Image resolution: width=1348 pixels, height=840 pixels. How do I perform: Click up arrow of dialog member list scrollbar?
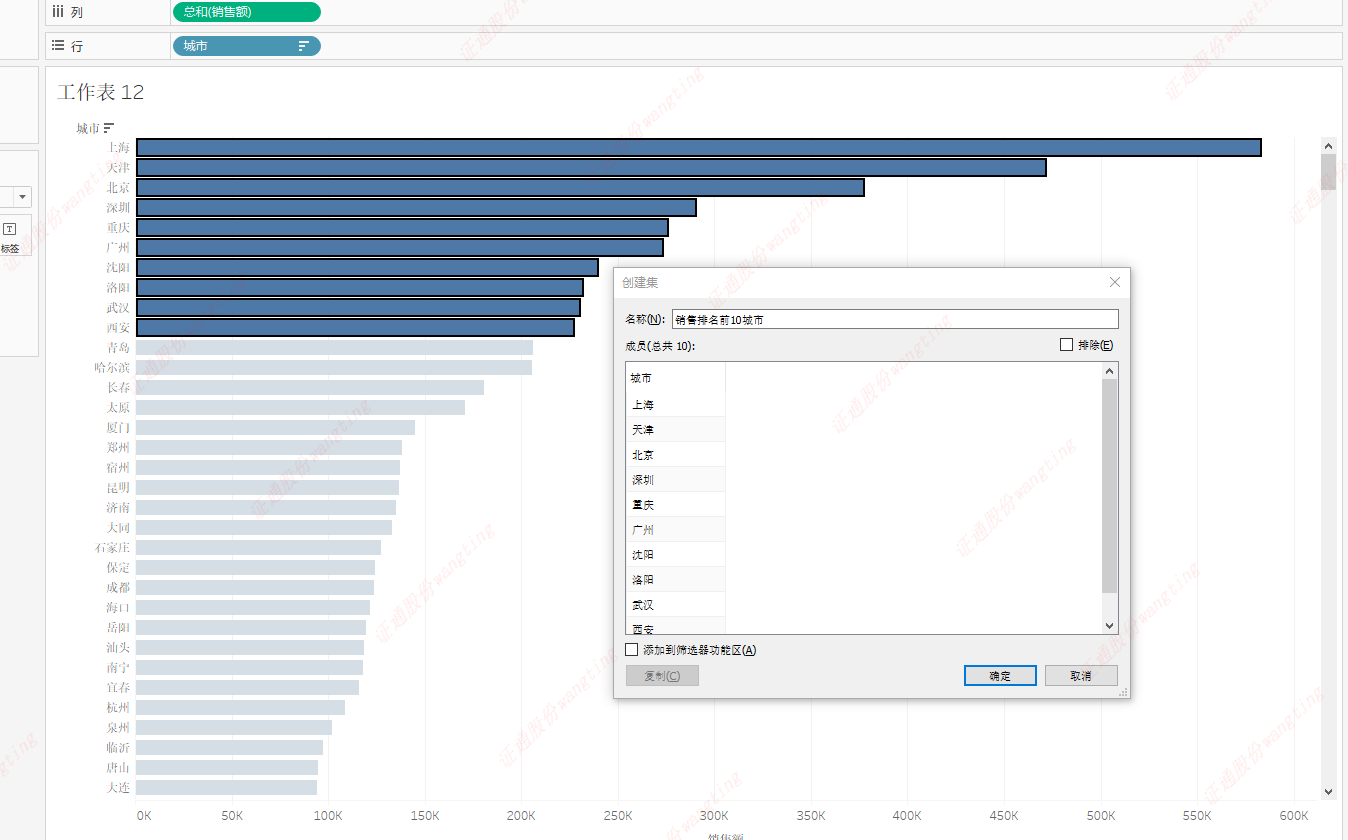pos(1109,371)
